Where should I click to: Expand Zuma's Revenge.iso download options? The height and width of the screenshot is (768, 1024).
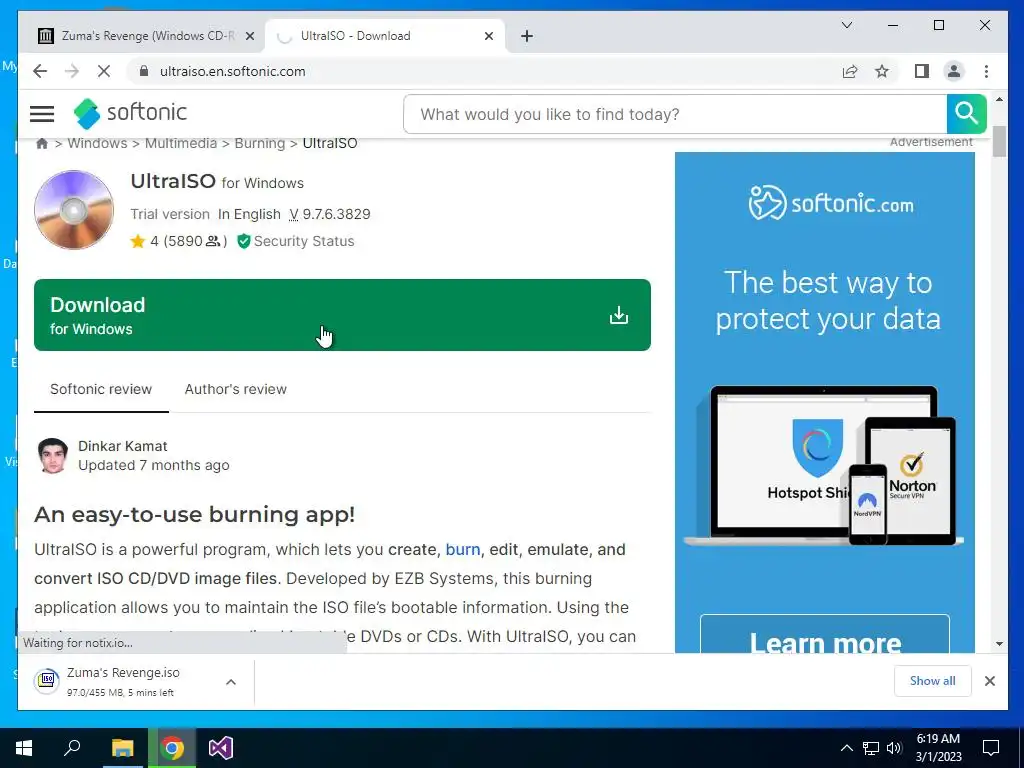(x=231, y=682)
